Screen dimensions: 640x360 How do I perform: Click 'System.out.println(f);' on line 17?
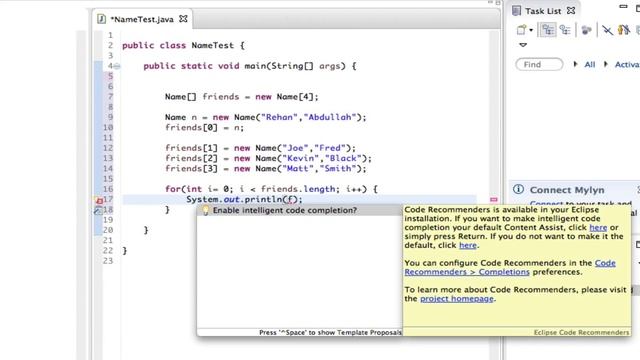244,199
